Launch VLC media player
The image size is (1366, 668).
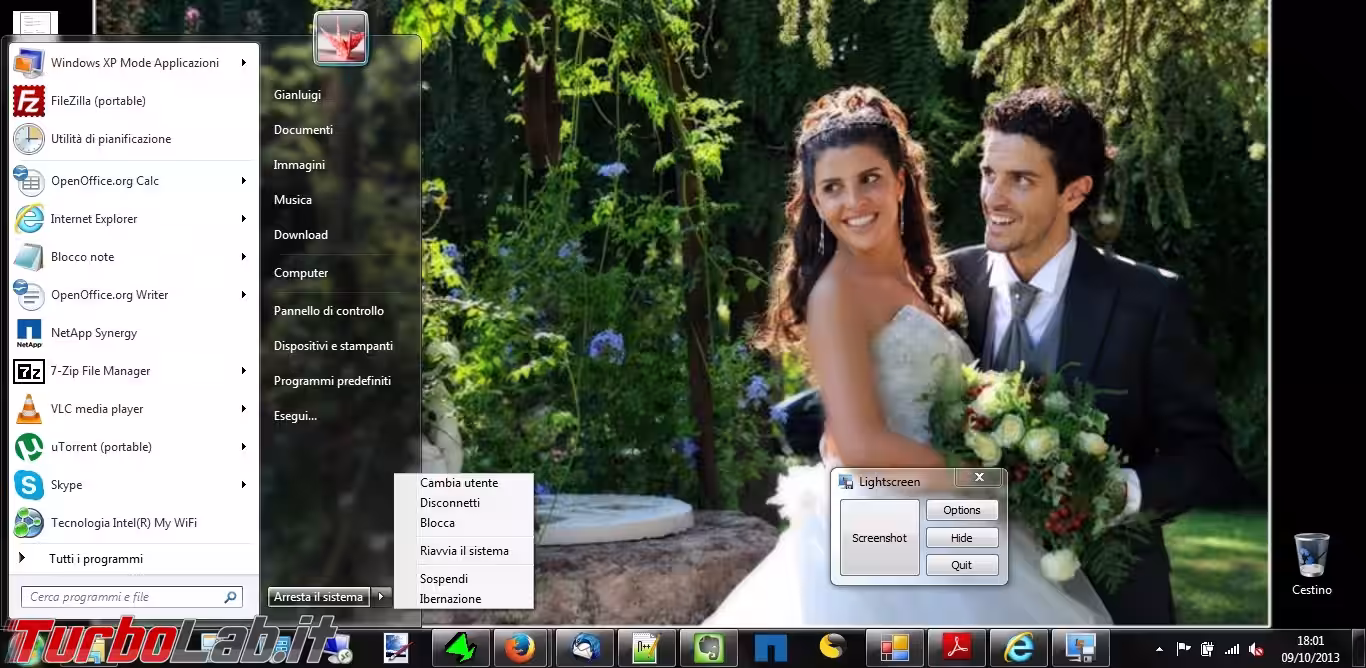pyautogui.click(x=97, y=409)
